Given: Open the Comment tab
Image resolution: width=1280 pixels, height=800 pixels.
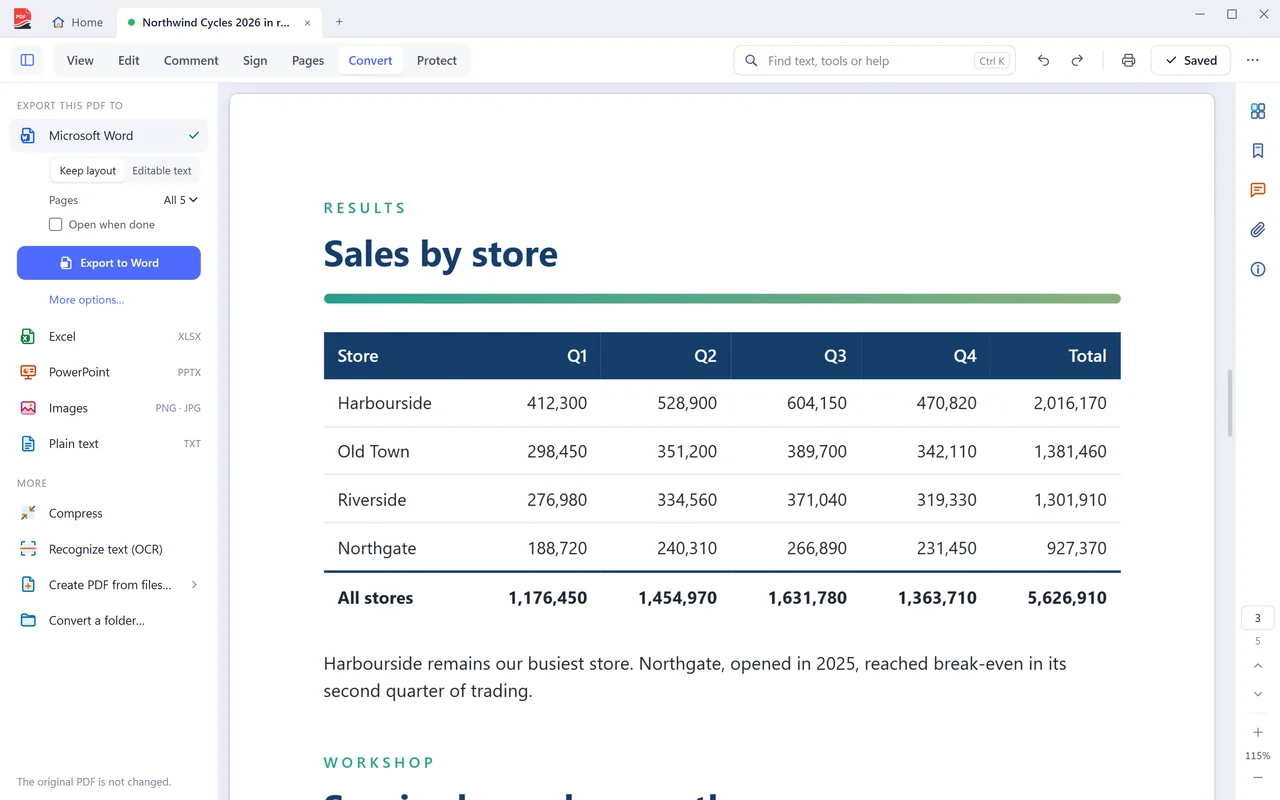Looking at the screenshot, I should pos(191,60).
